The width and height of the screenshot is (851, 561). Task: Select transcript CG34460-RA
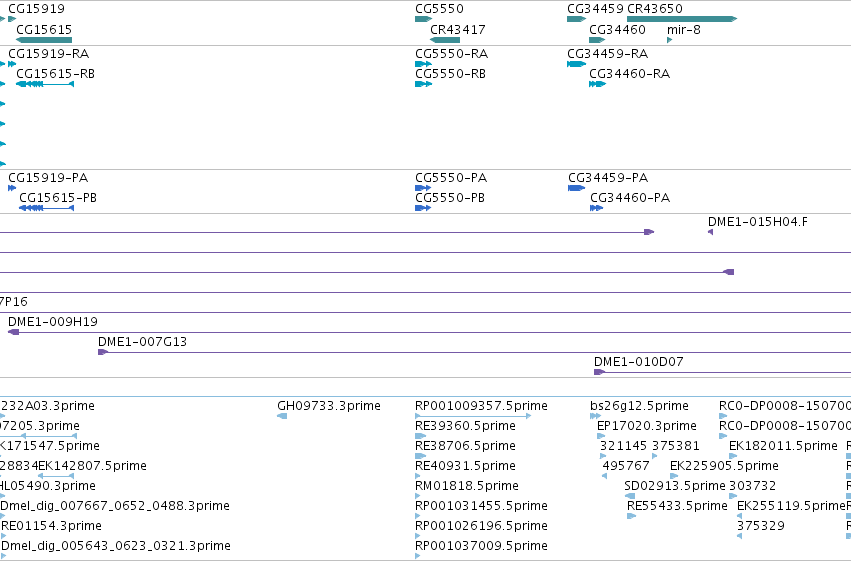pyautogui.click(x=598, y=84)
